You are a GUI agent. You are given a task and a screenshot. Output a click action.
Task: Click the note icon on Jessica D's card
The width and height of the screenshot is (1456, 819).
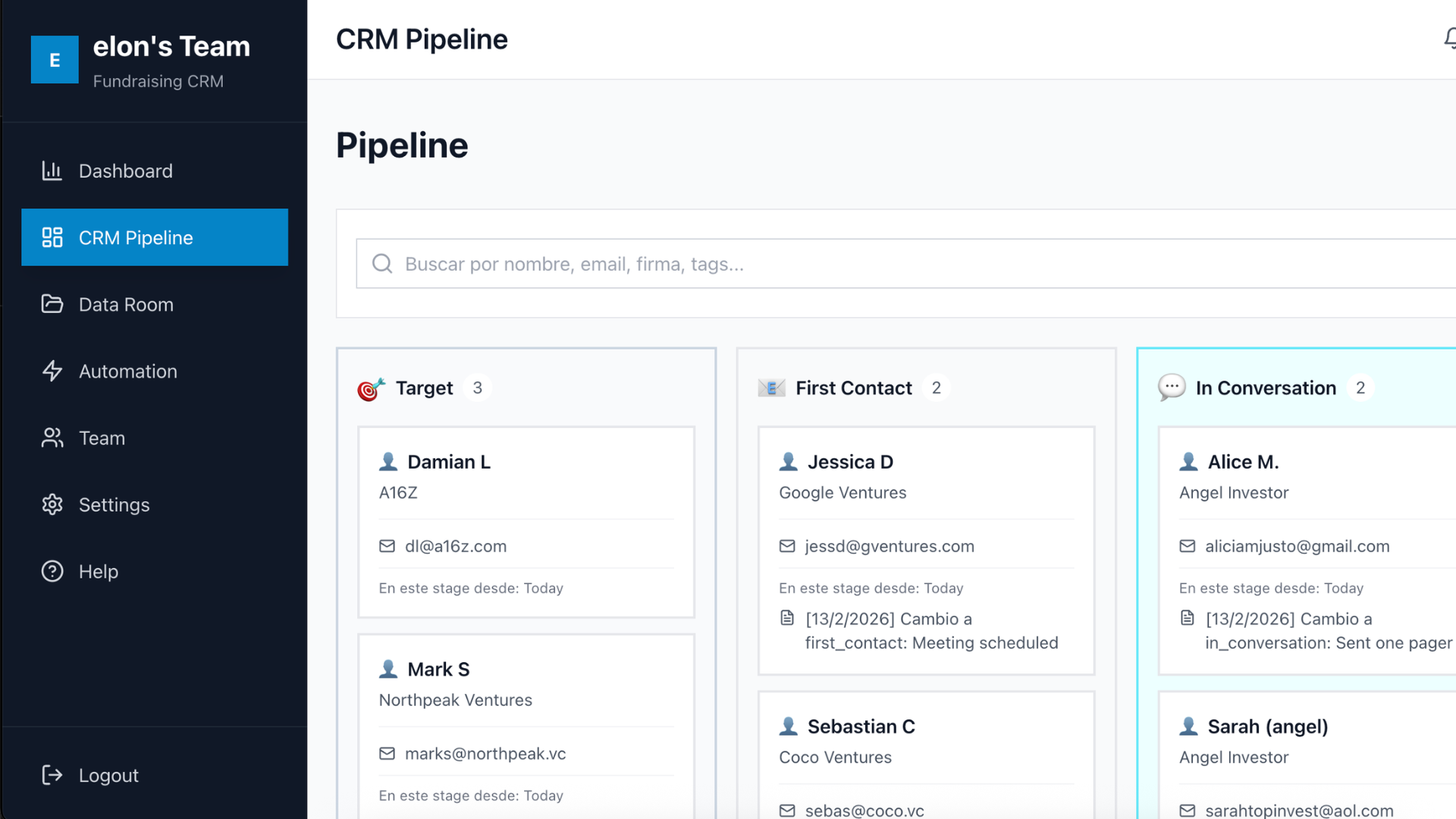[788, 618]
